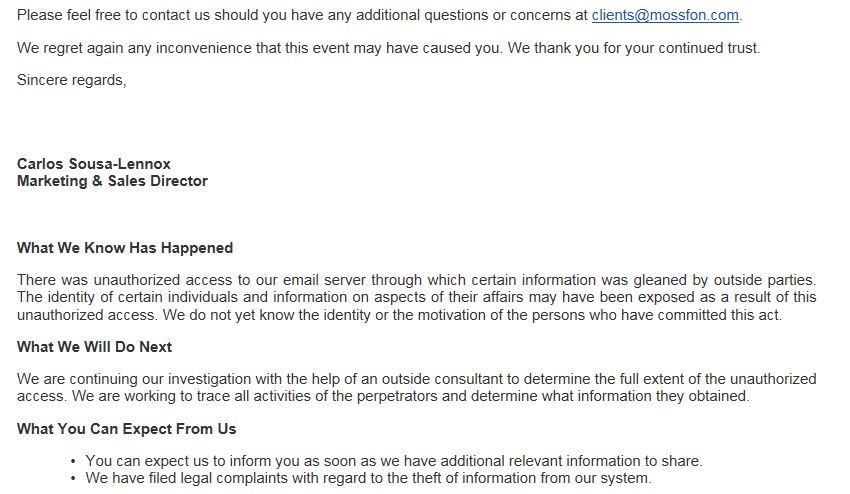Click the "What We Know Has Happened" heading

(x=125, y=248)
